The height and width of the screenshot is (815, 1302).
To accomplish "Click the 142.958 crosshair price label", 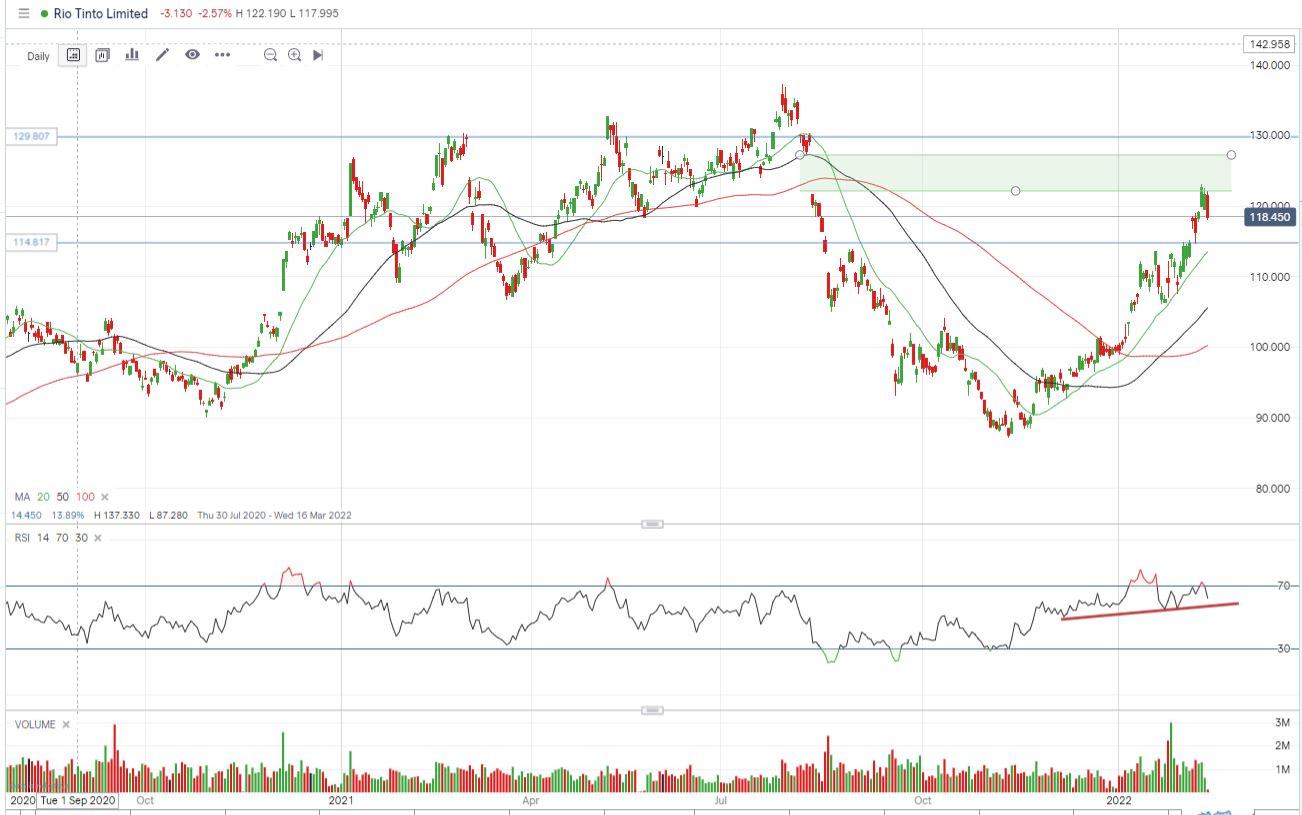I will click(1268, 44).
